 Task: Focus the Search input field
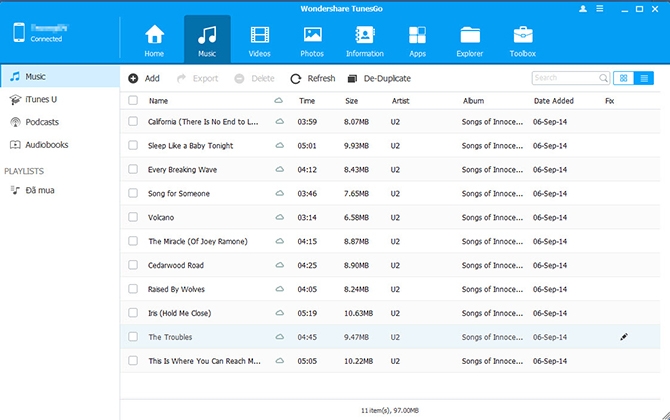click(570, 78)
